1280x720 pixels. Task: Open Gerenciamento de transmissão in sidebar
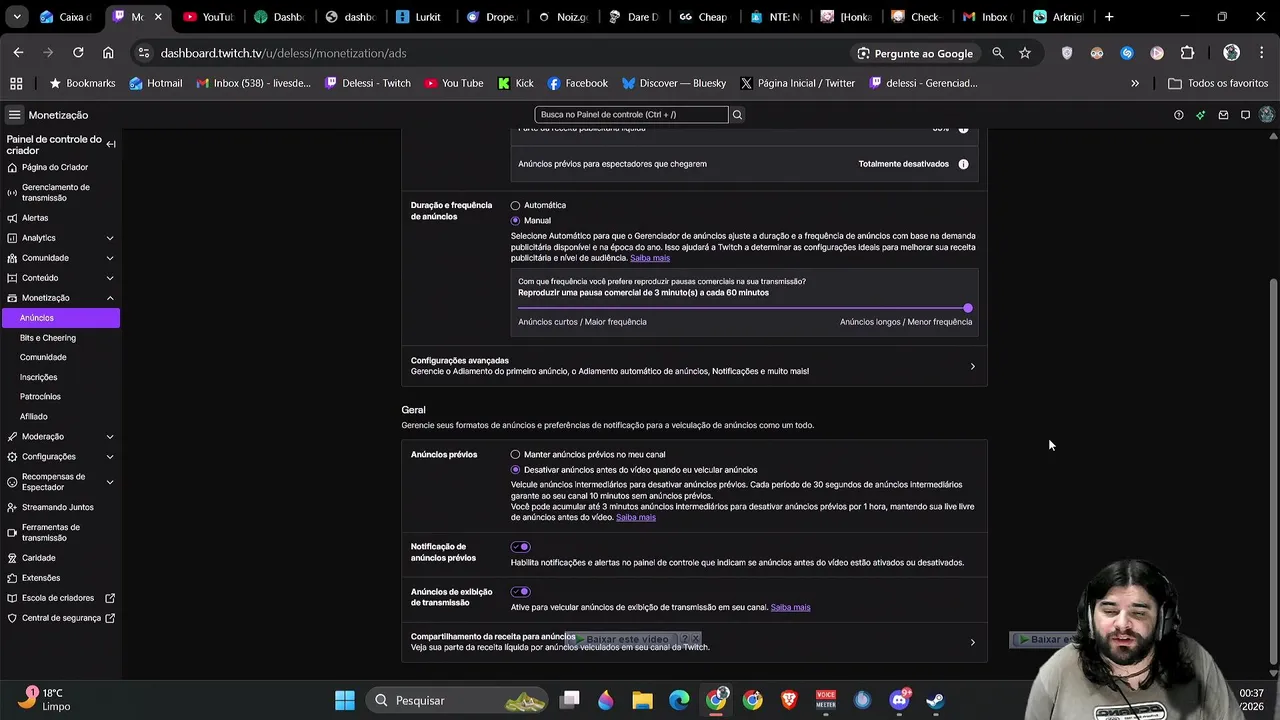pos(60,192)
